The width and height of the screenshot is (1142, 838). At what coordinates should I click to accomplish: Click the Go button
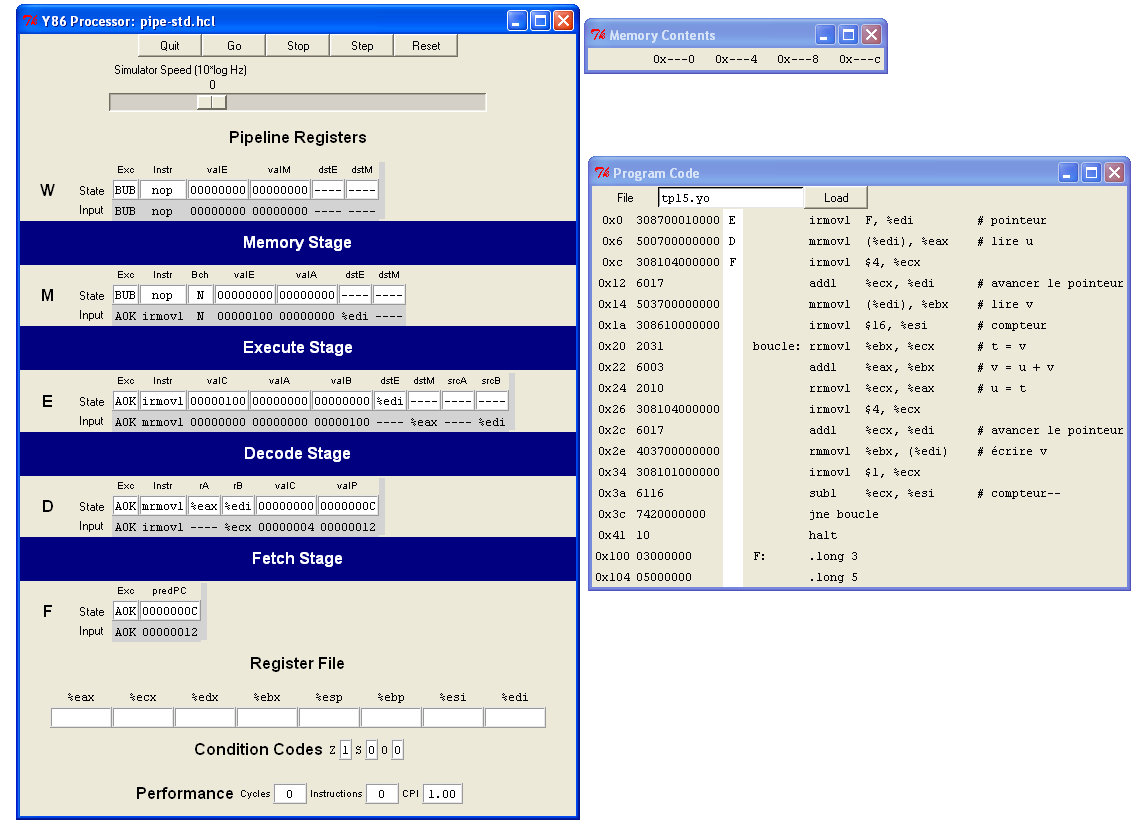pyautogui.click(x=234, y=45)
